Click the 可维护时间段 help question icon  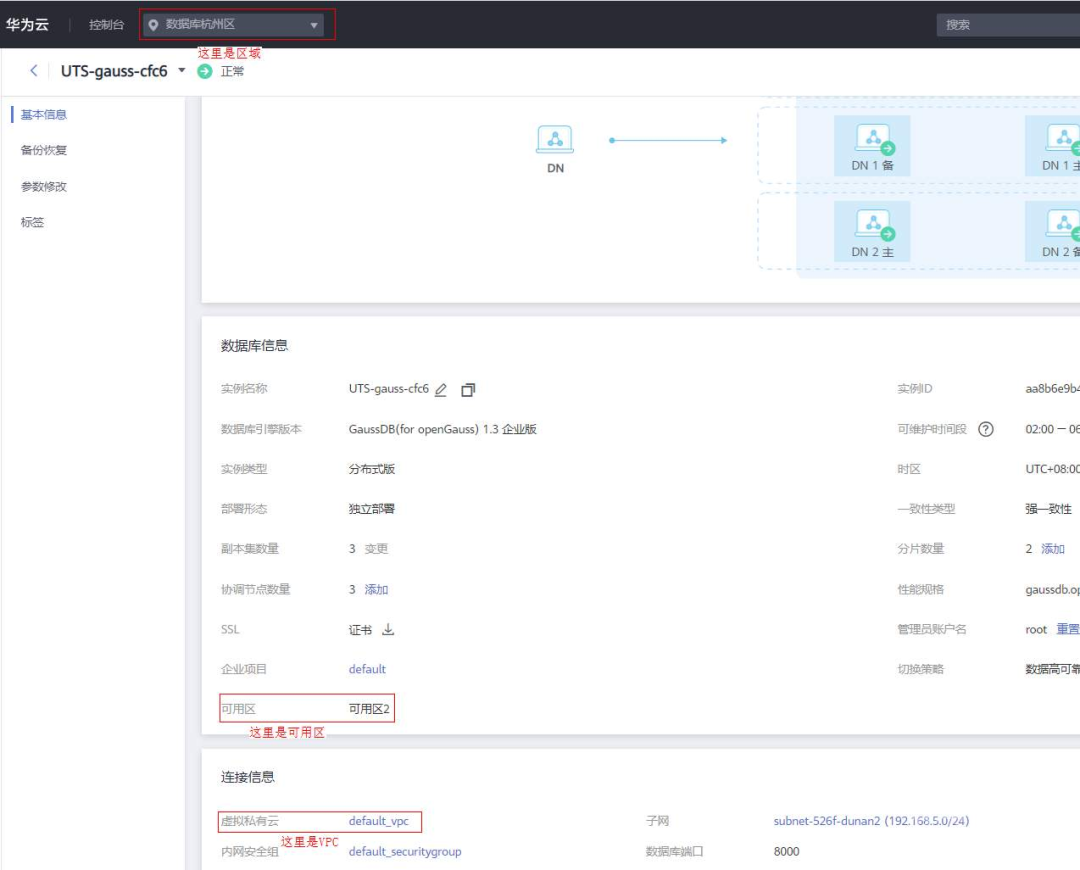pyautogui.click(x=986, y=429)
